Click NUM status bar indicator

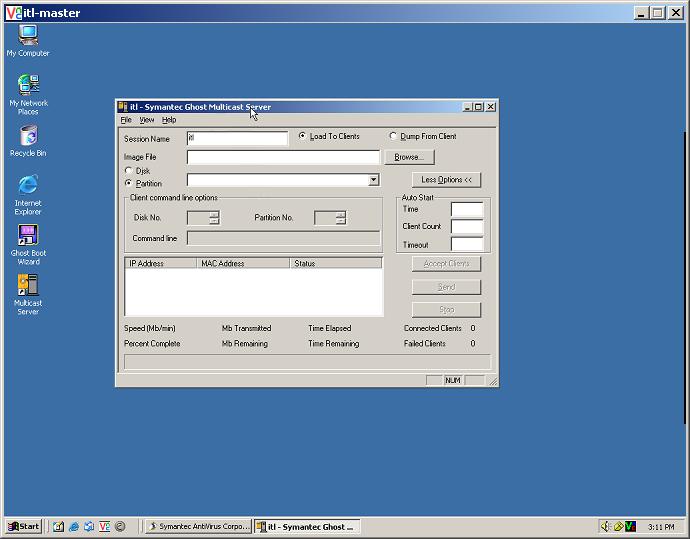[452, 380]
